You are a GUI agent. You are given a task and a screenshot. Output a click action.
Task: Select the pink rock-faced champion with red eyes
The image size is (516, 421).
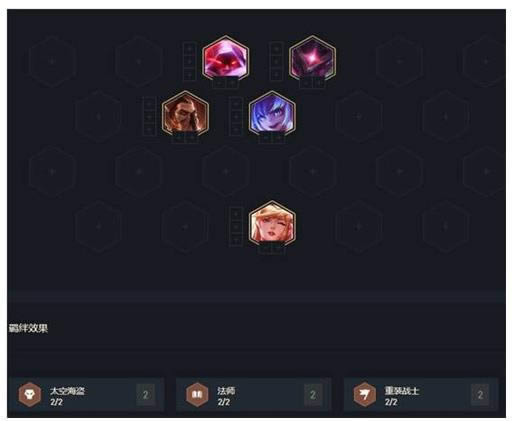tap(226, 59)
